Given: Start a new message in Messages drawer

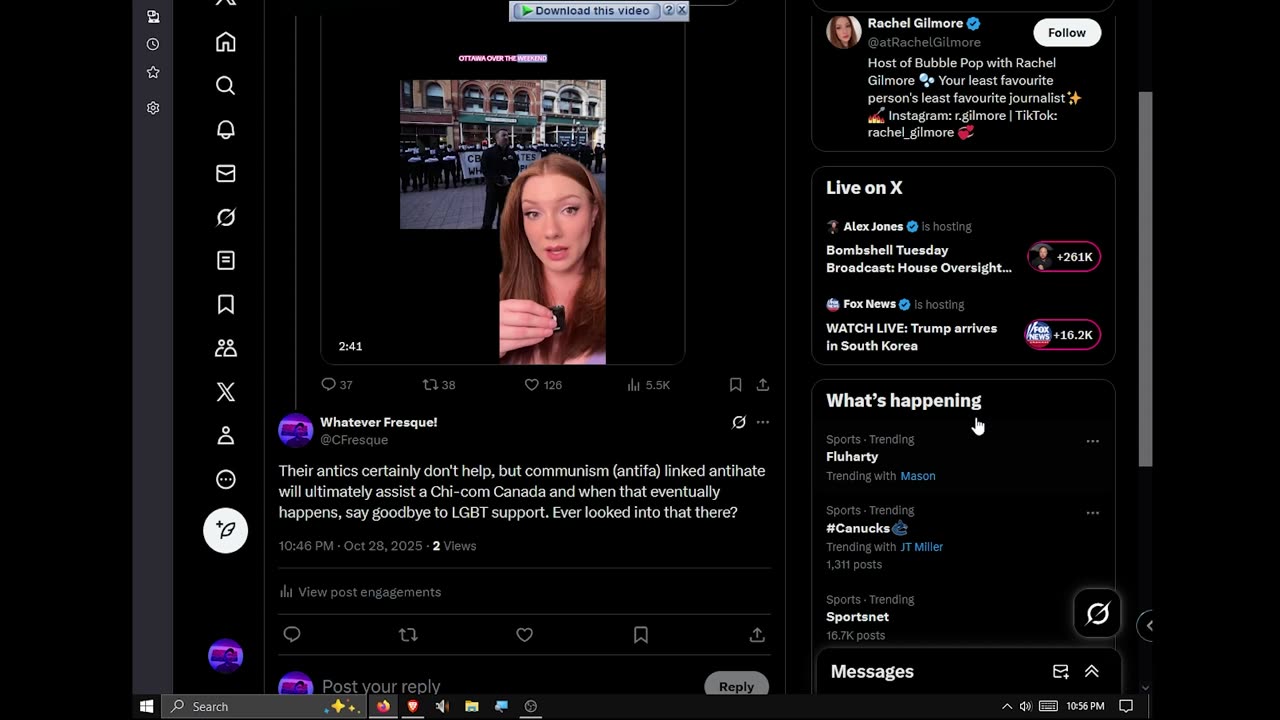Looking at the screenshot, I should click(1061, 672).
